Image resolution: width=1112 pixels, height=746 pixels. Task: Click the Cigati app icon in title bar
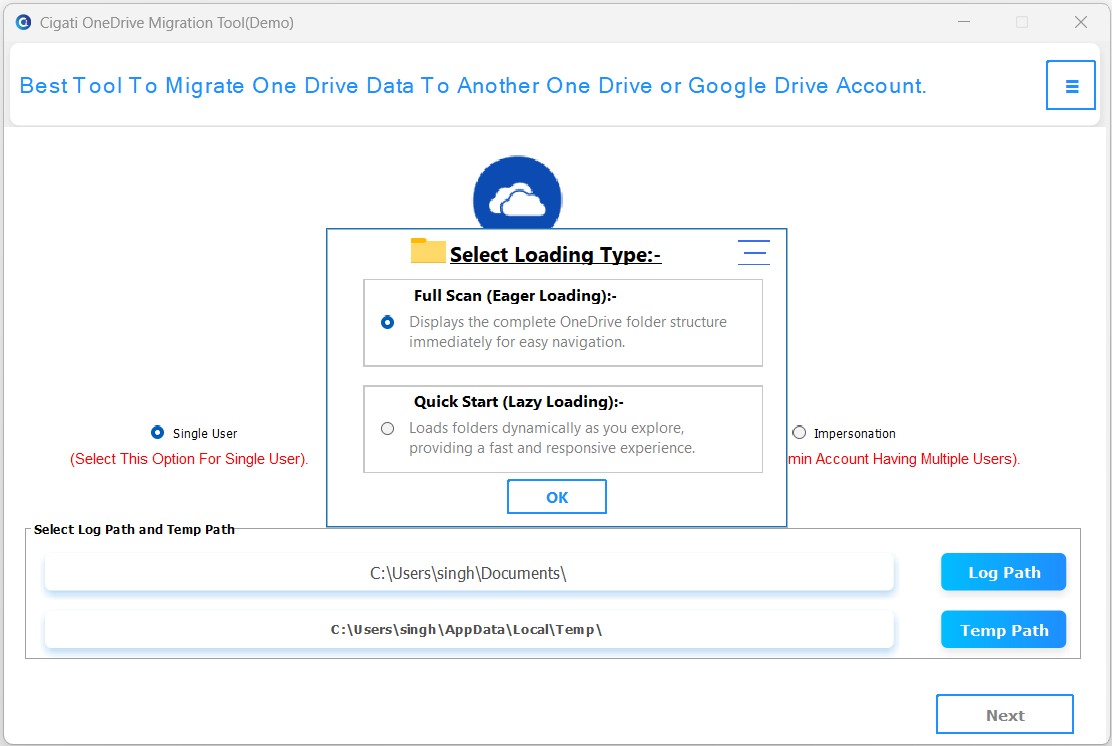pyautogui.click(x=23, y=22)
